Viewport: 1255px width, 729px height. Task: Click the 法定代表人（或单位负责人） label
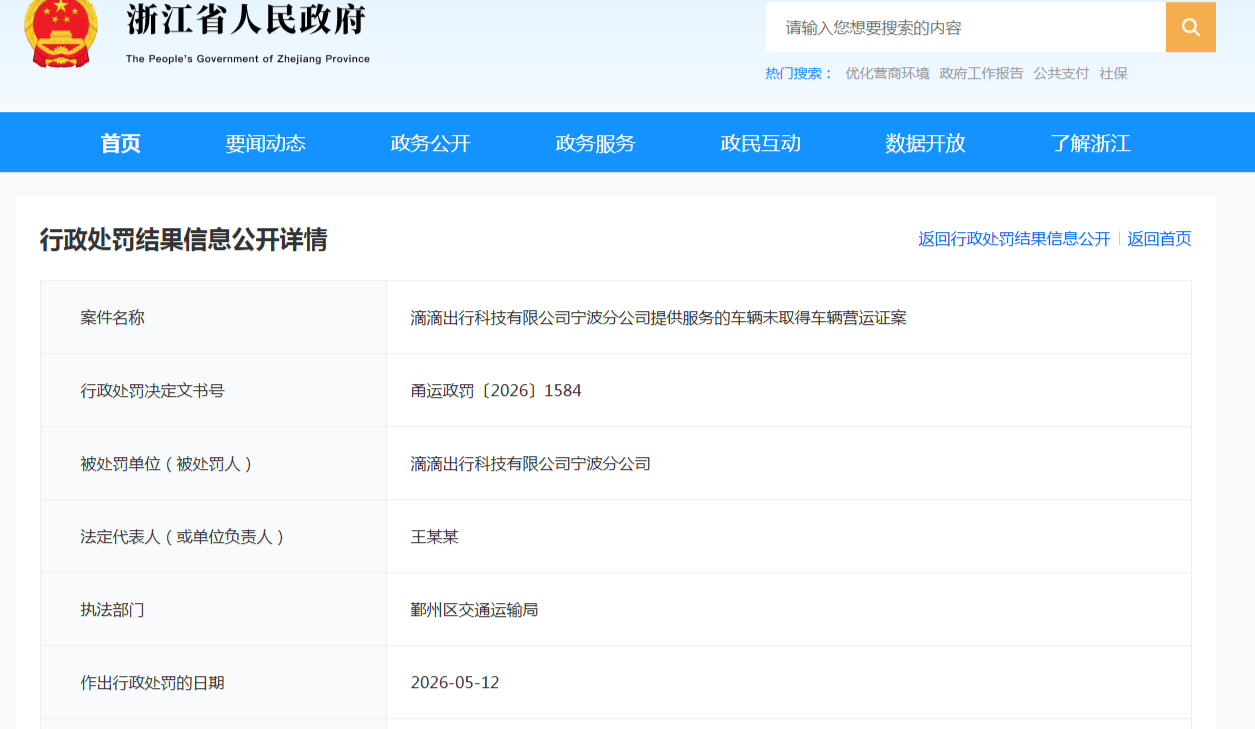tap(184, 537)
